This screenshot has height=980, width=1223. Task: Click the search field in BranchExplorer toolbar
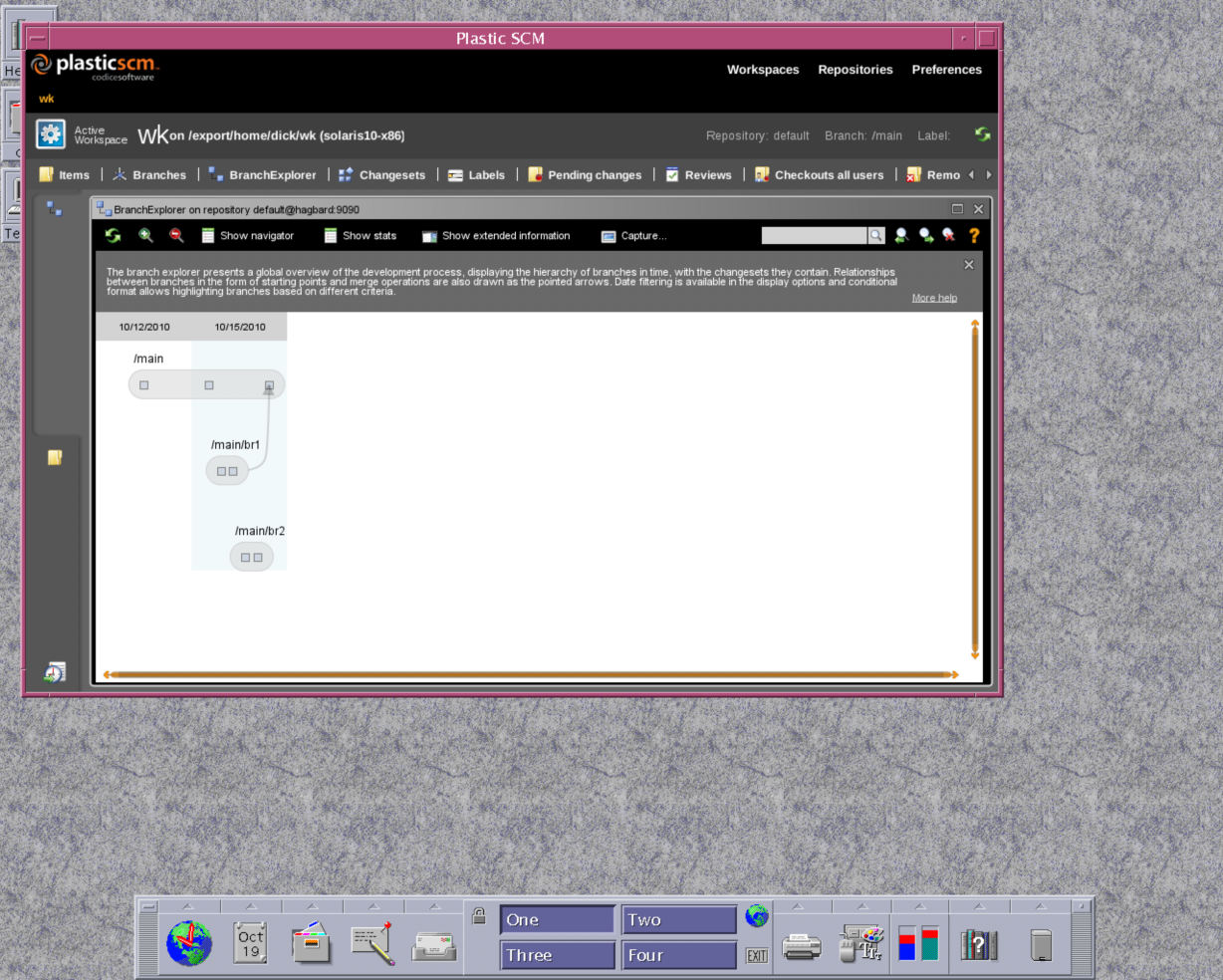[814, 236]
